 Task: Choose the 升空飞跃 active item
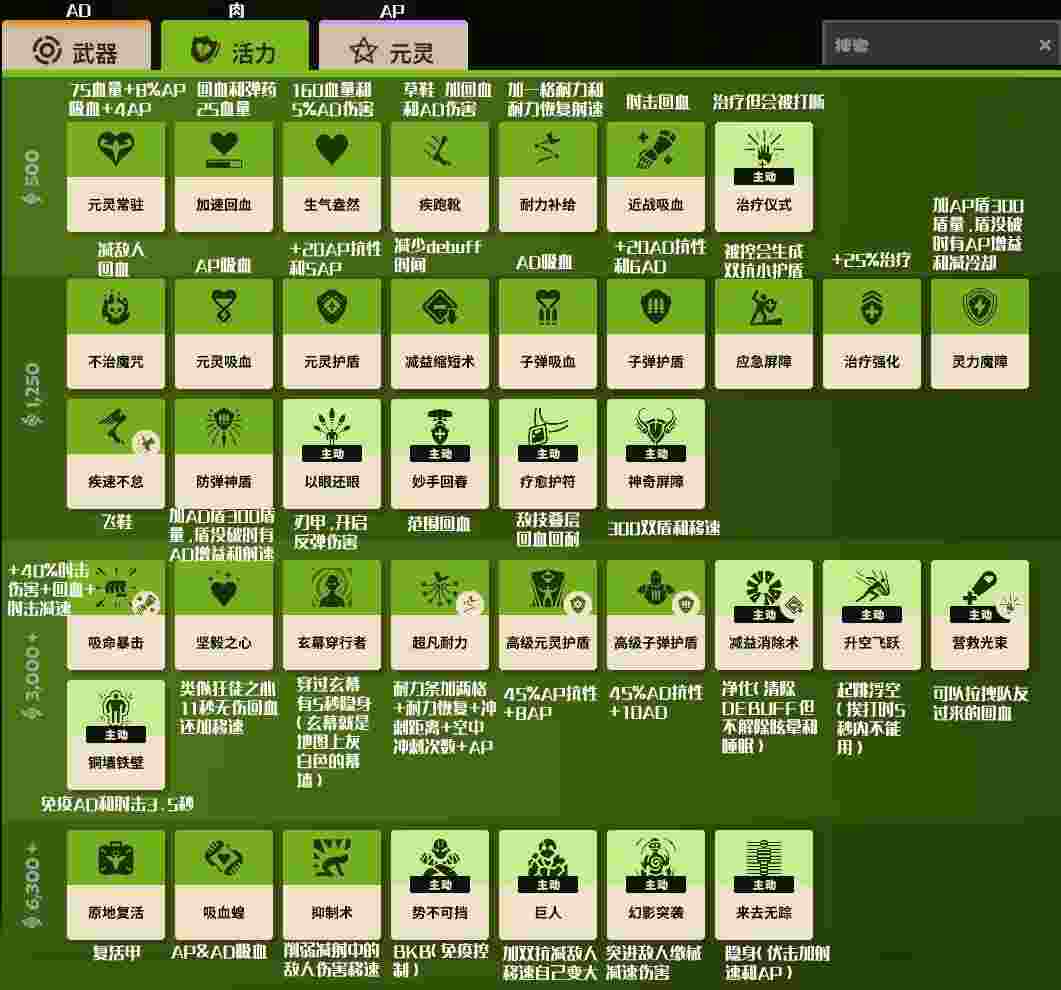coord(872,614)
